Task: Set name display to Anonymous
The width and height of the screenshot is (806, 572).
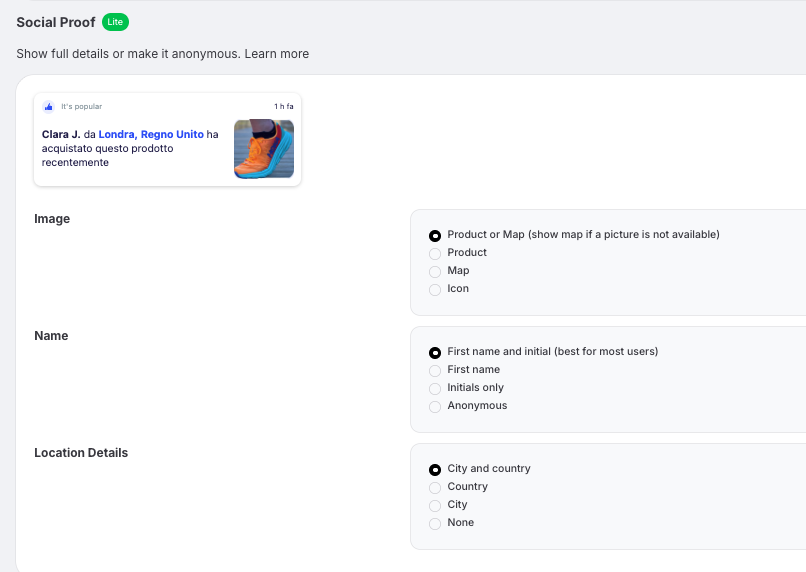Action: [x=435, y=407]
